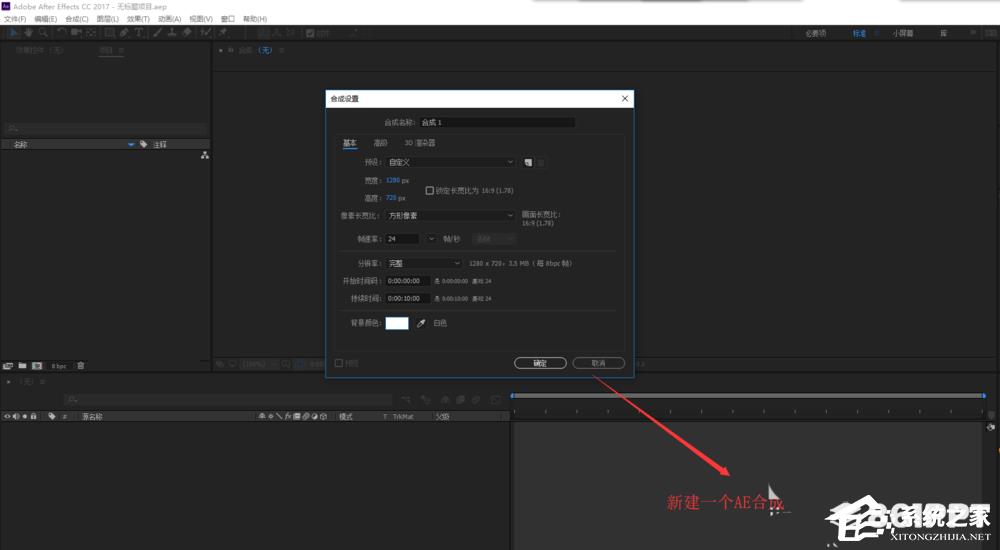Click the start timecode field 0:00:00:00
This screenshot has height=550, width=1000.
pos(408,281)
